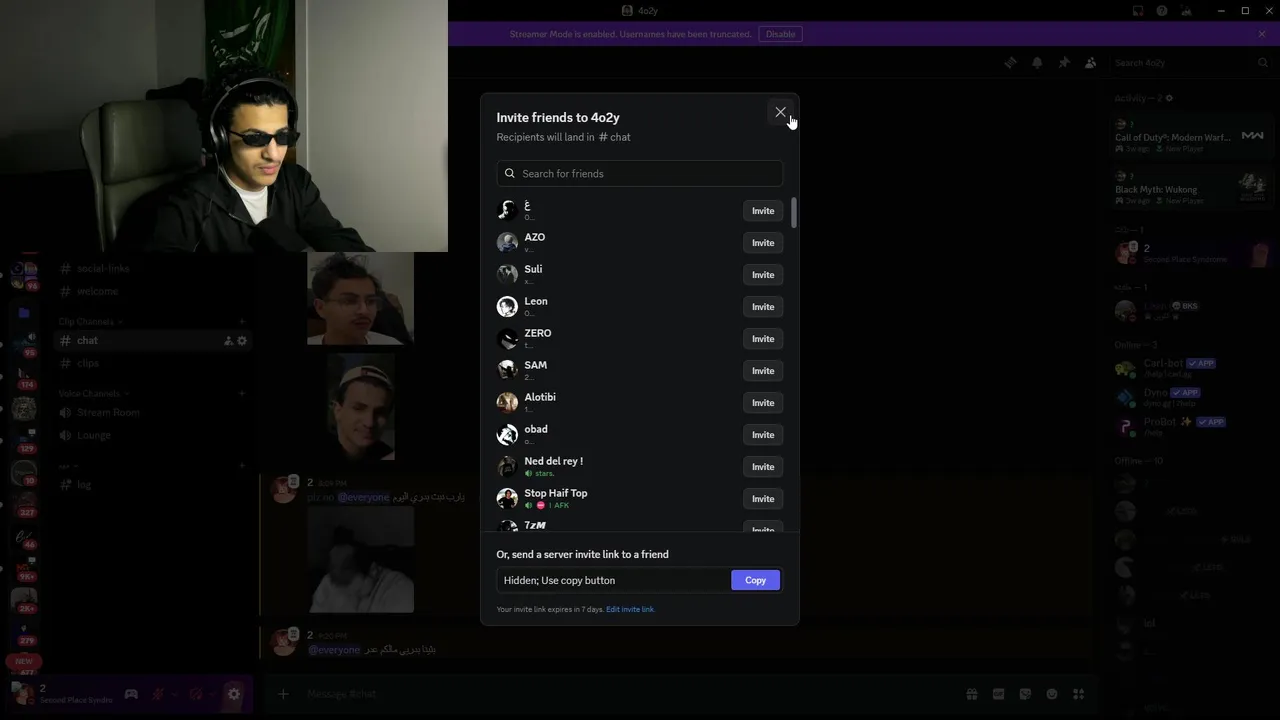Click the NEW unread indicator in the server list
Image resolution: width=1280 pixels, height=720 pixels.
(x=24, y=661)
